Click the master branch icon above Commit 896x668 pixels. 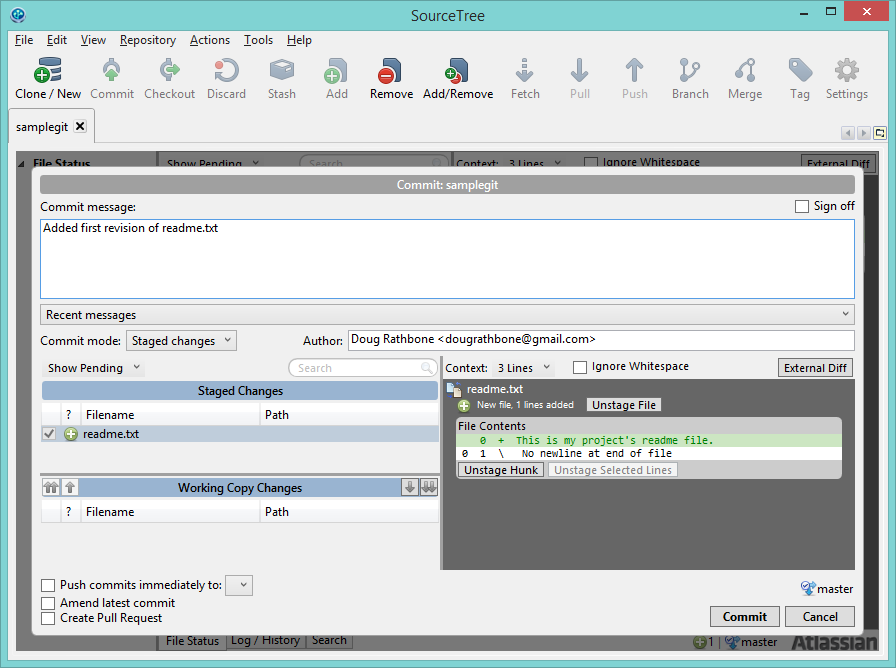(808, 588)
